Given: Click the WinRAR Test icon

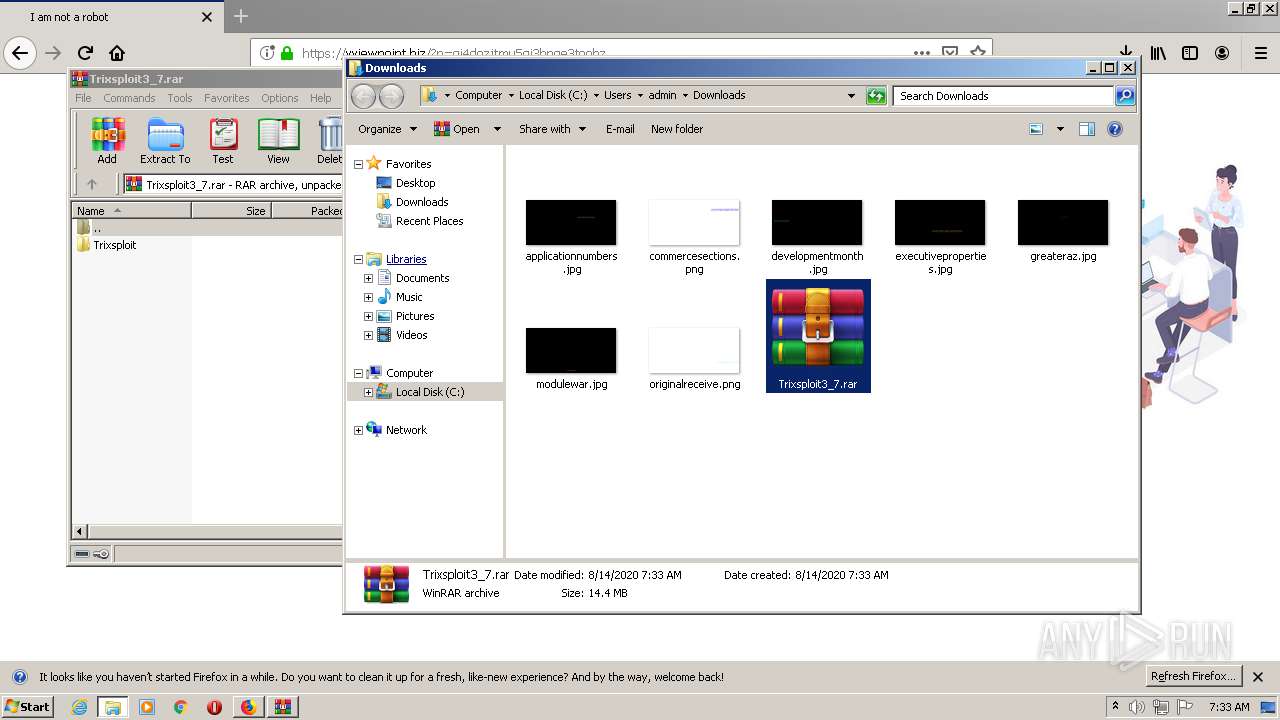Looking at the screenshot, I should click(223, 140).
